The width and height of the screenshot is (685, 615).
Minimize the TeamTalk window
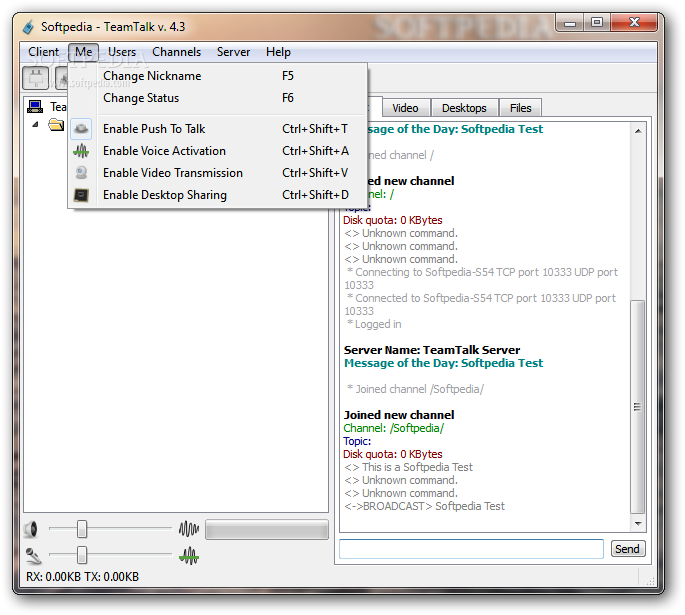coord(570,23)
